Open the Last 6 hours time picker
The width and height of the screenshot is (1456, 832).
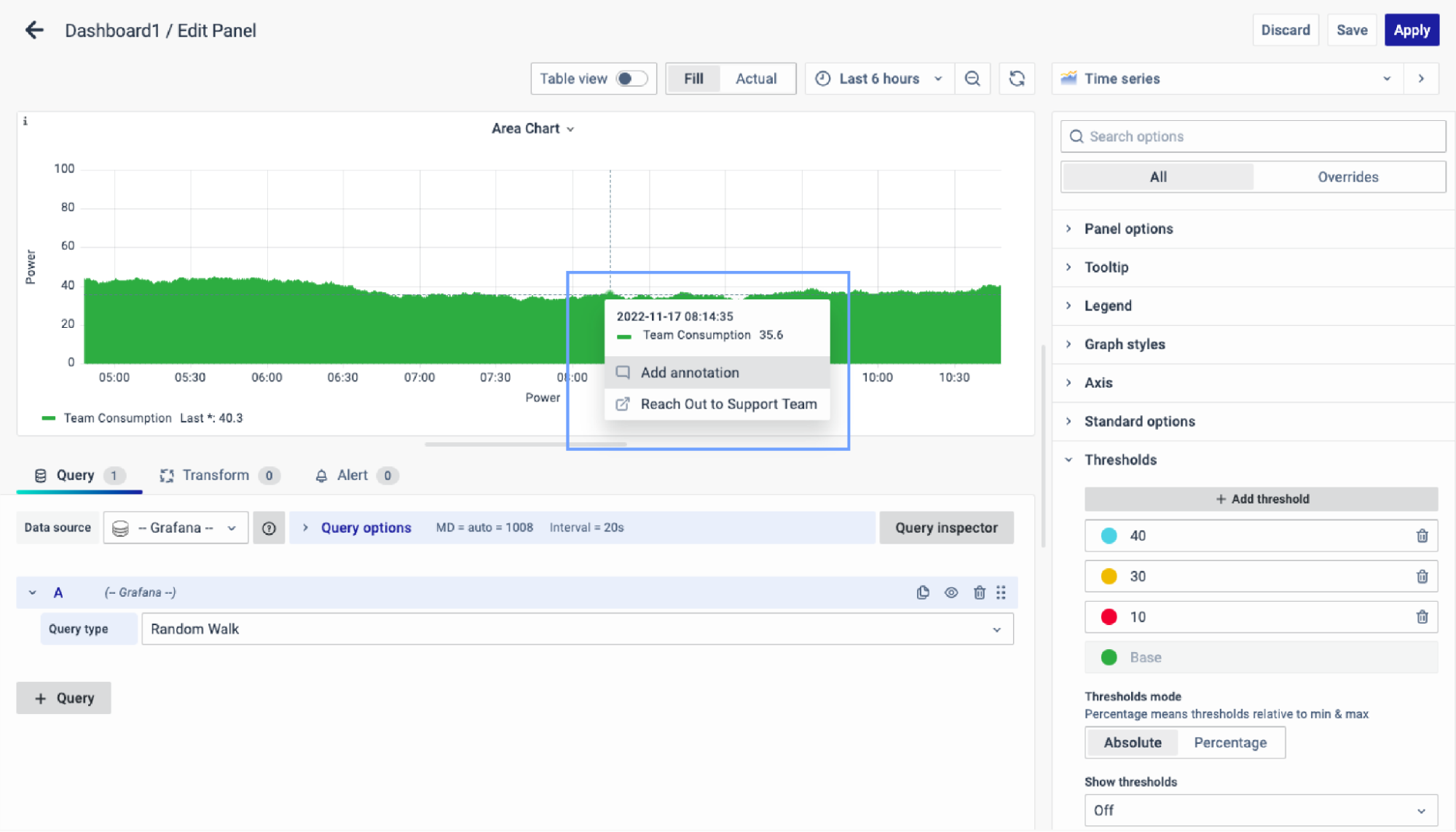(x=878, y=79)
